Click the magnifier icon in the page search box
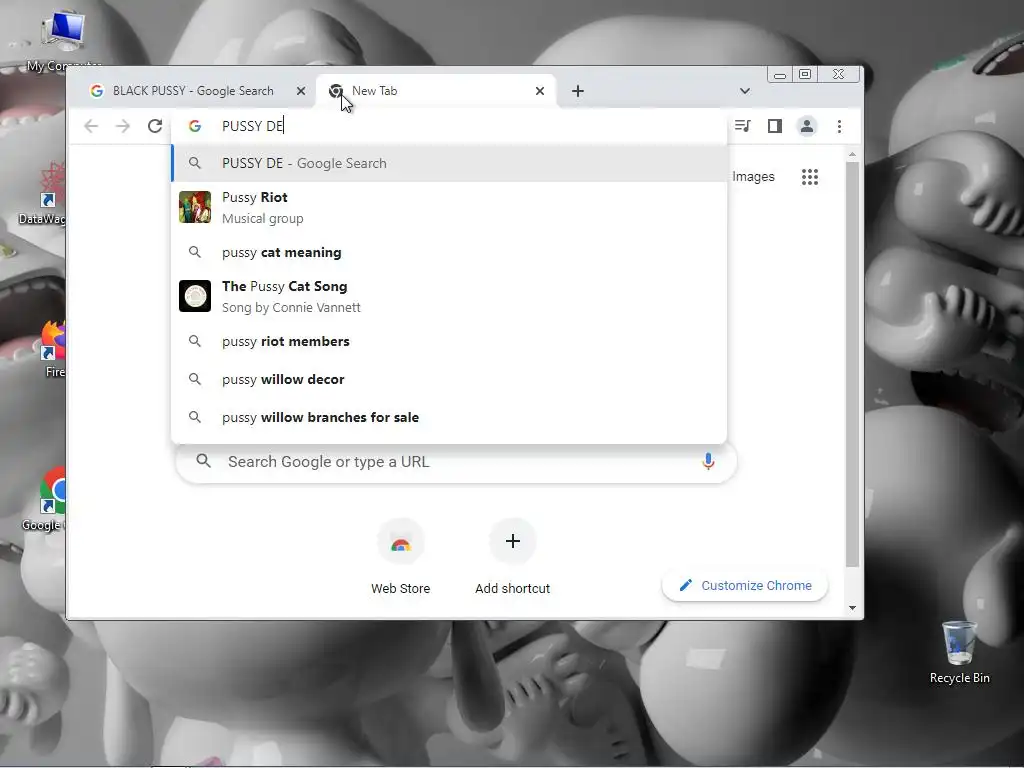This screenshot has height=768, width=1024. 204,461
